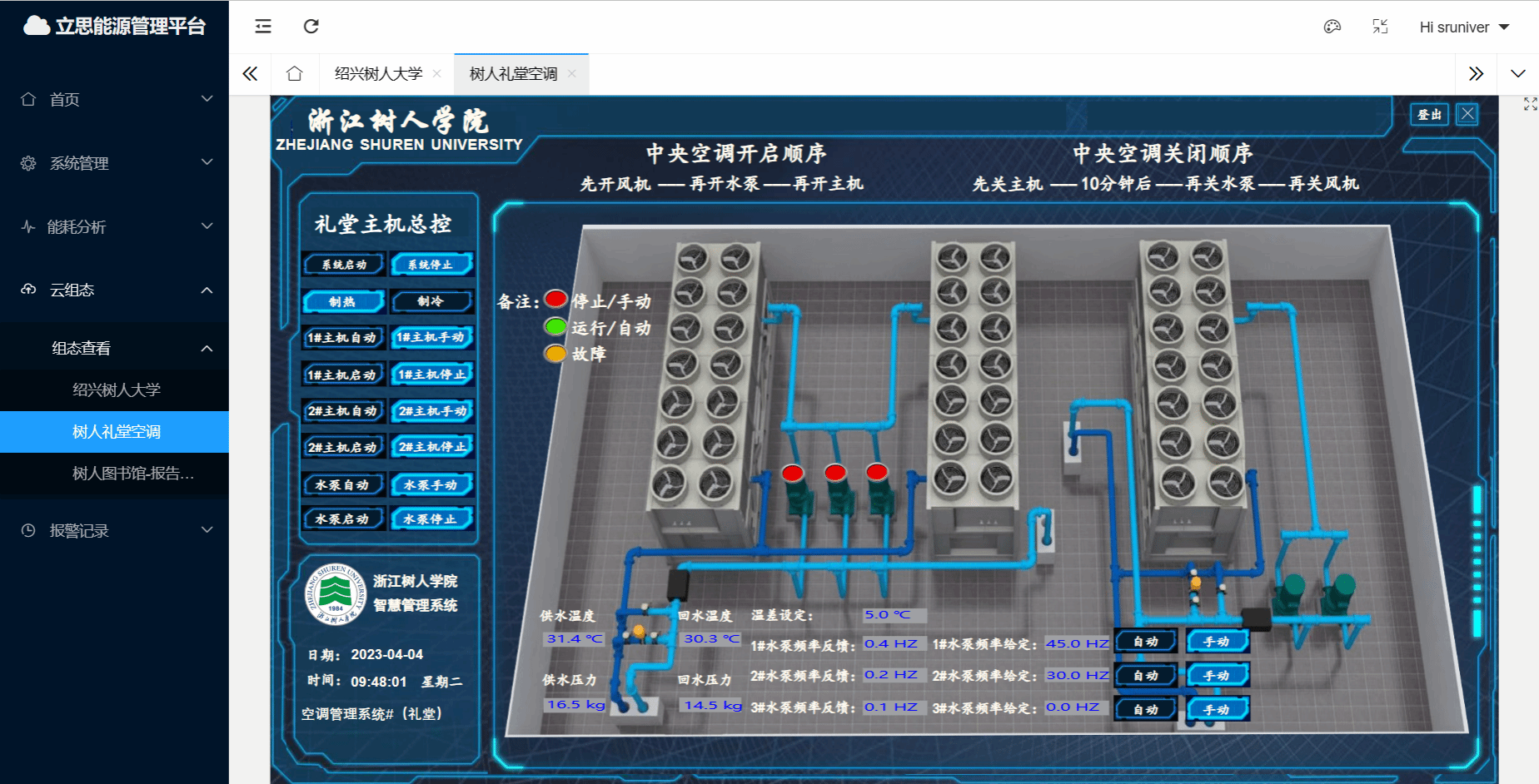Open the Hi sruniver user dropdown

coord(1464,27)
